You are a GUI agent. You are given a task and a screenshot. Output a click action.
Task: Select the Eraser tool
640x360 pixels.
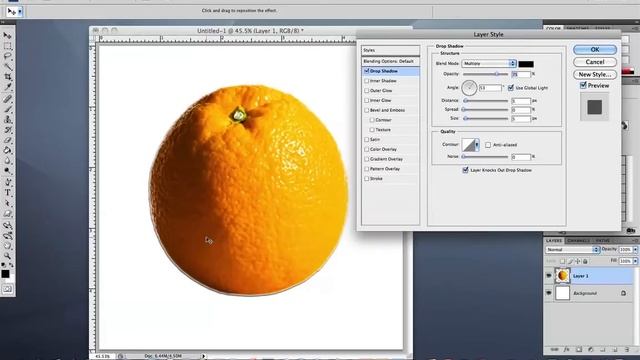pos(7,140)
